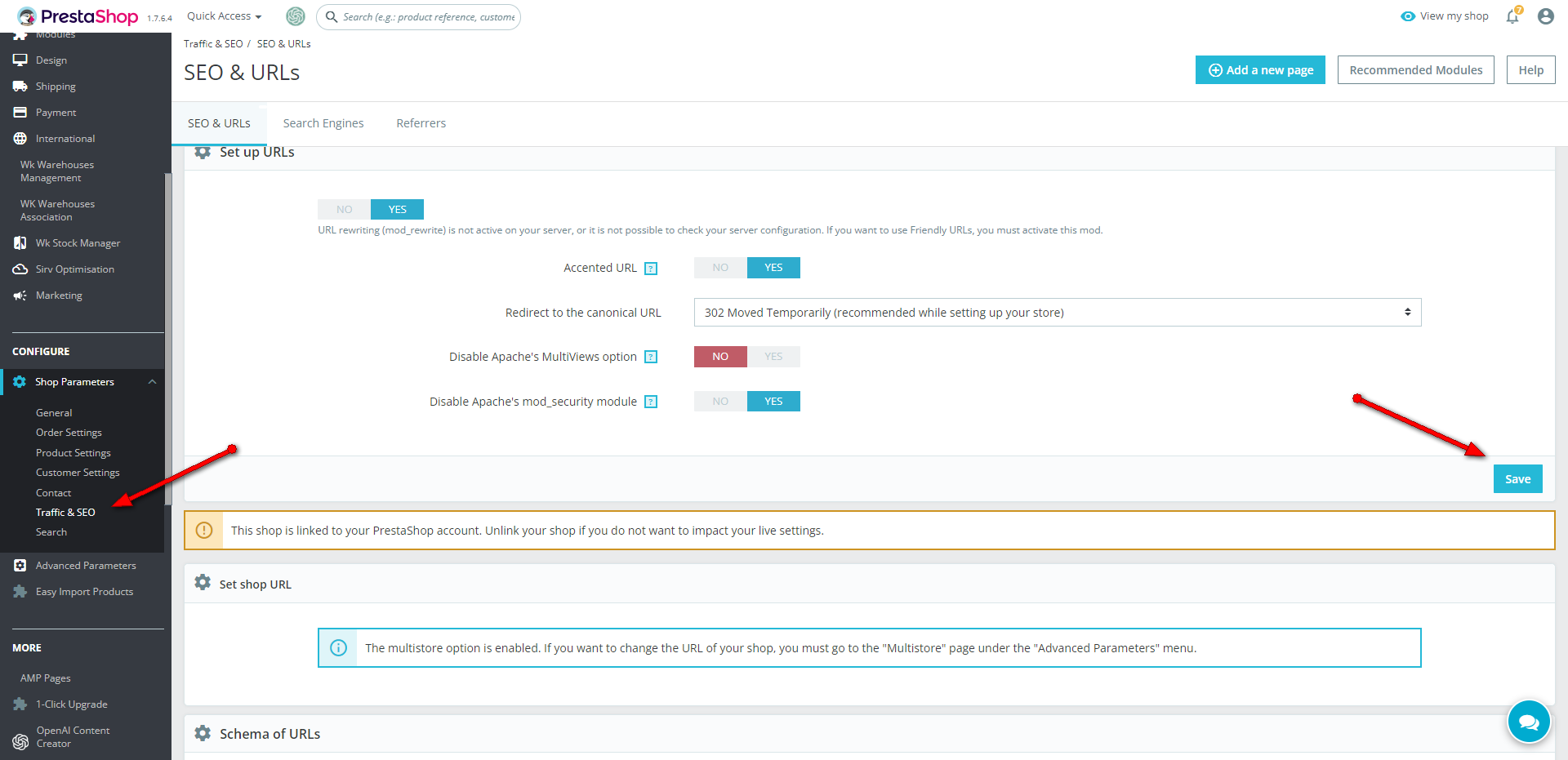
Task: Open help tooltip for mod_security module
Action: [x=651, y=402]
